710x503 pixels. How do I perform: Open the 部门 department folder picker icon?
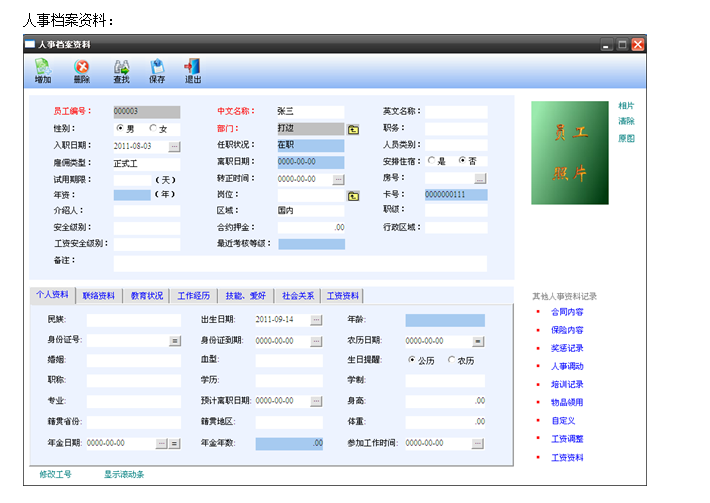(x=353, y=129)
